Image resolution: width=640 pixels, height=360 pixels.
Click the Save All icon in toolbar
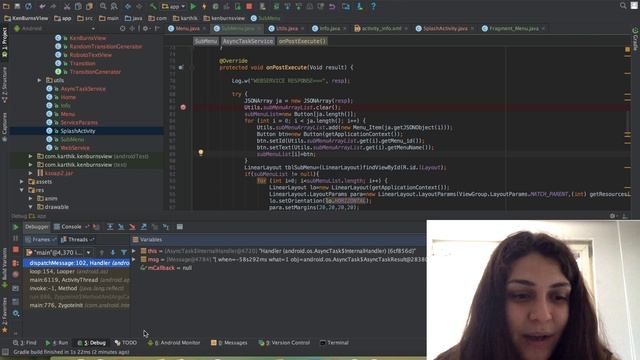(x=17, y=6)
